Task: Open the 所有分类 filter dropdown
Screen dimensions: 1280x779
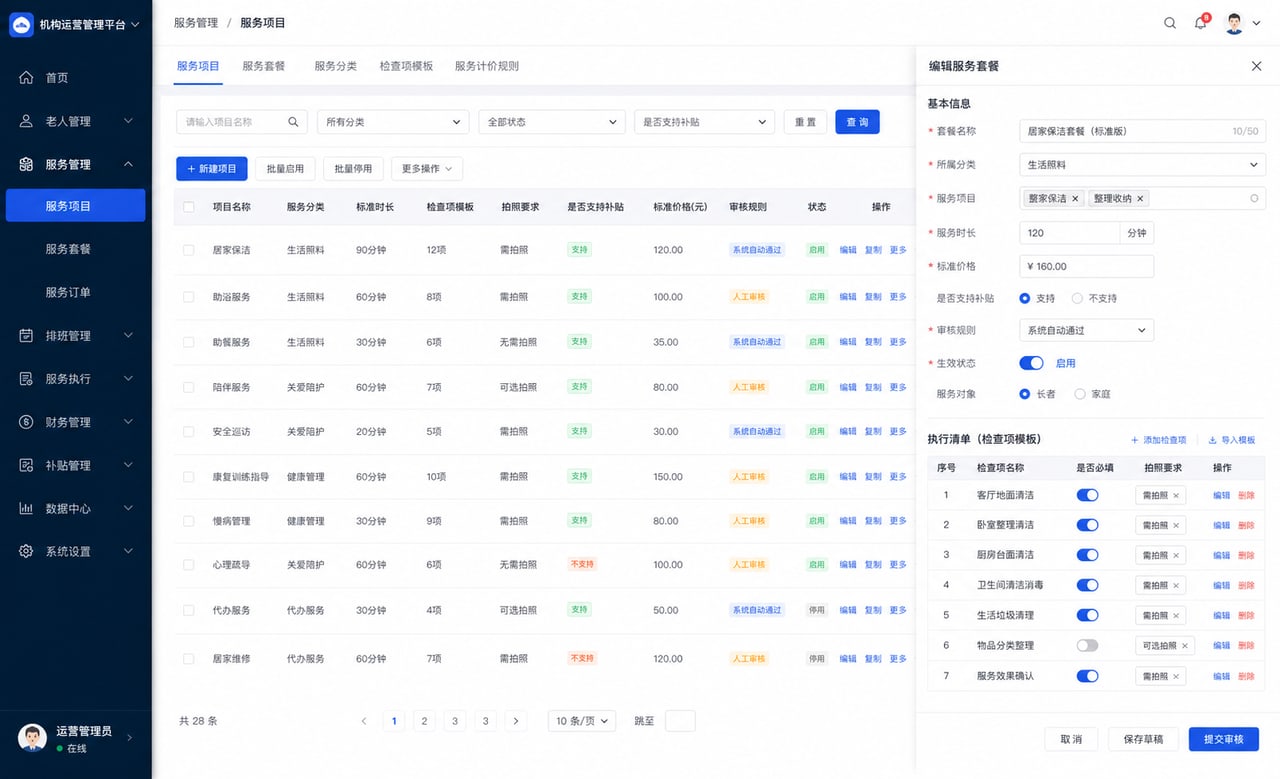Action: click(393, 122)
